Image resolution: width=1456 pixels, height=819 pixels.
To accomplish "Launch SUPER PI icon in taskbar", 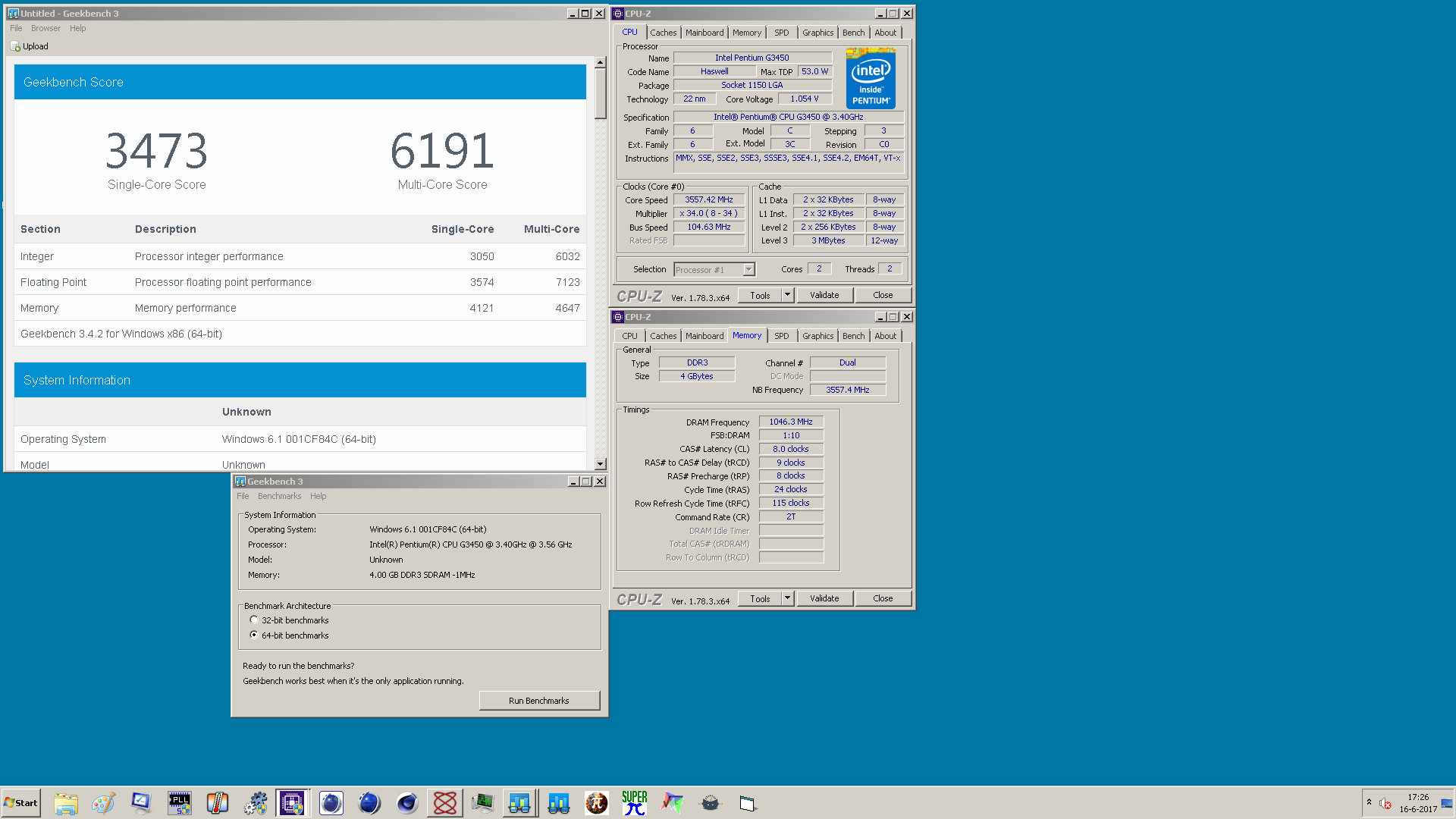I will (635, 803).
